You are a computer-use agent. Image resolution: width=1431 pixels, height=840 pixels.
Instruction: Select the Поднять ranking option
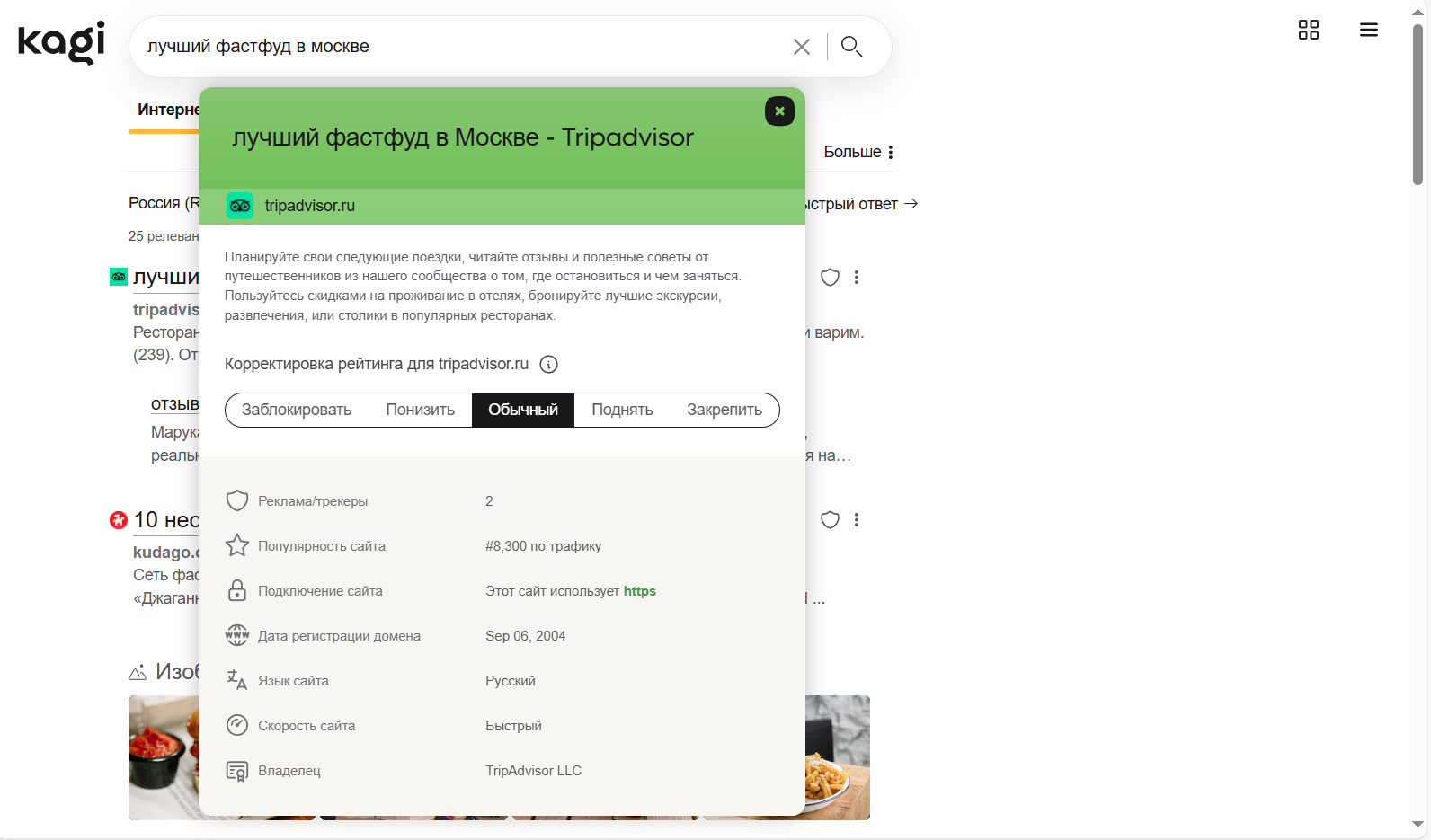coord(622,410)
